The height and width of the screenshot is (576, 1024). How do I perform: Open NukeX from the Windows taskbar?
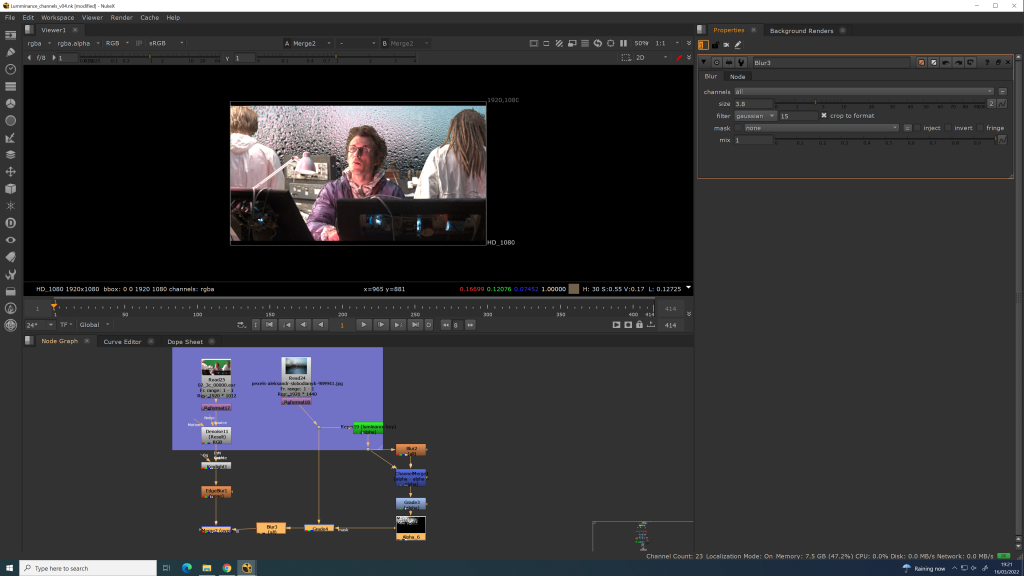pos(247,568)
